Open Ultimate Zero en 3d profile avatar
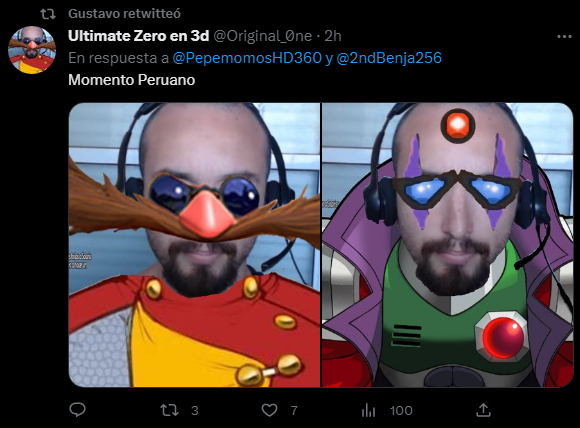 tap(32, 50)
